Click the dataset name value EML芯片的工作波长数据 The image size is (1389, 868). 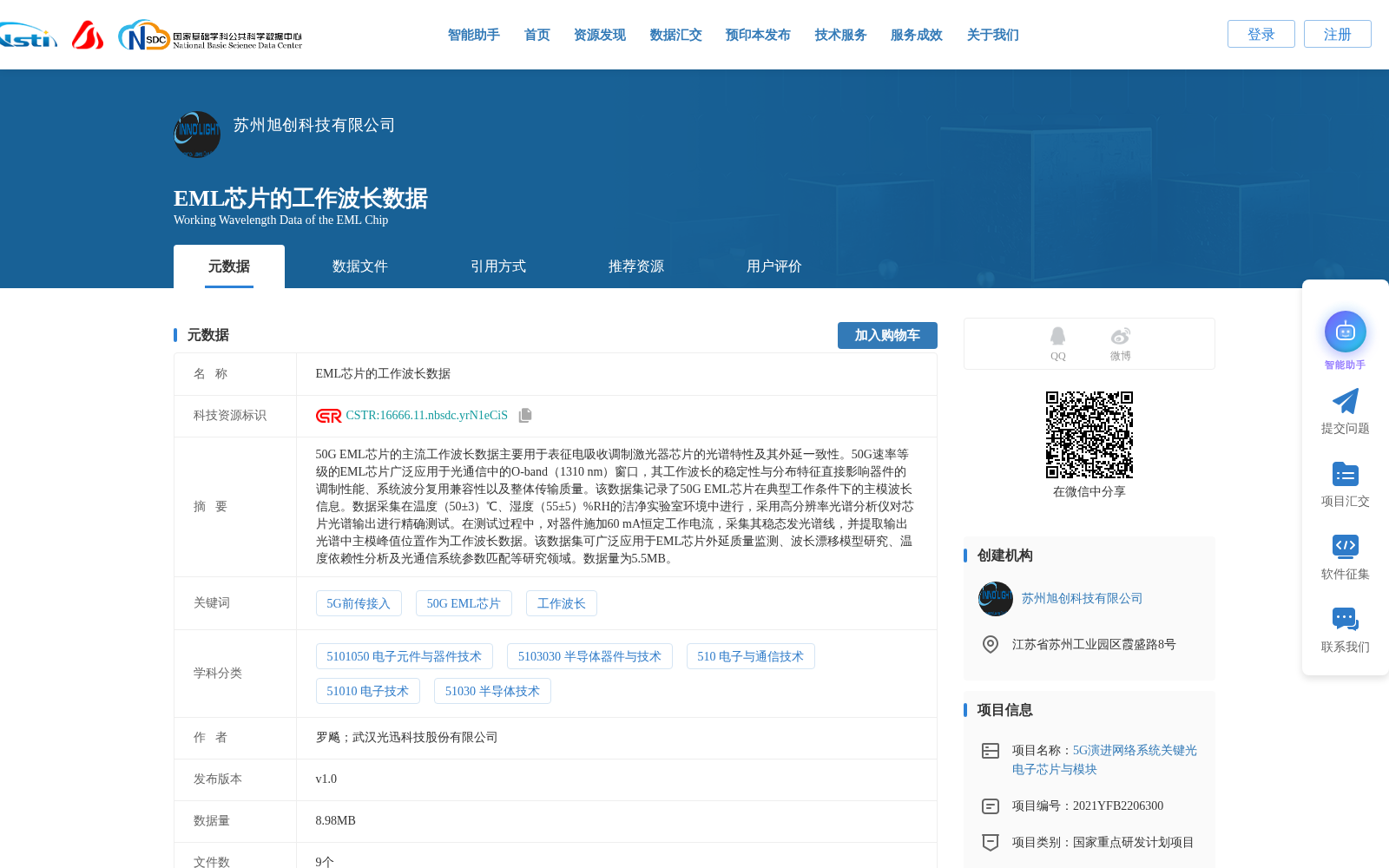(x=383, y=374)
